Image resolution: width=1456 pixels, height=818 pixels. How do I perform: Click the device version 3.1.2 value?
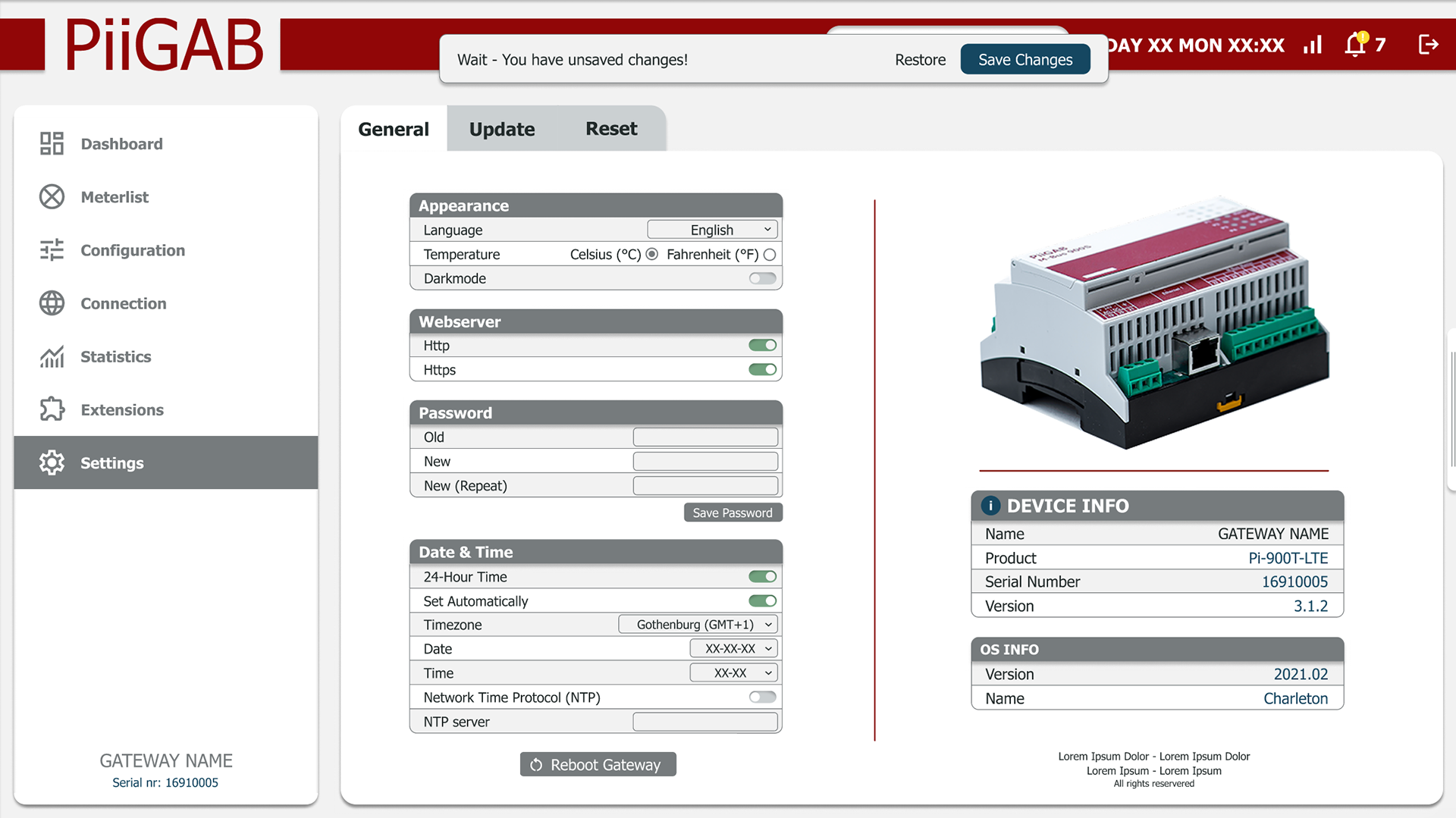coord(1310,606)
